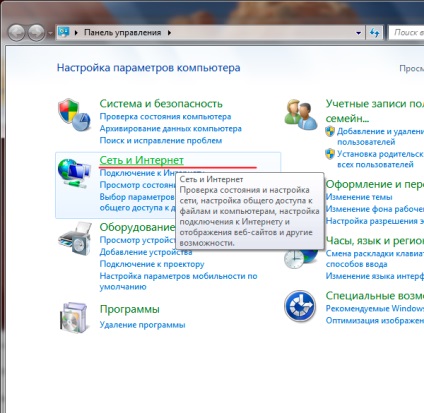
Task: Click the Оборудование printer icon
Action: (75, 238)
